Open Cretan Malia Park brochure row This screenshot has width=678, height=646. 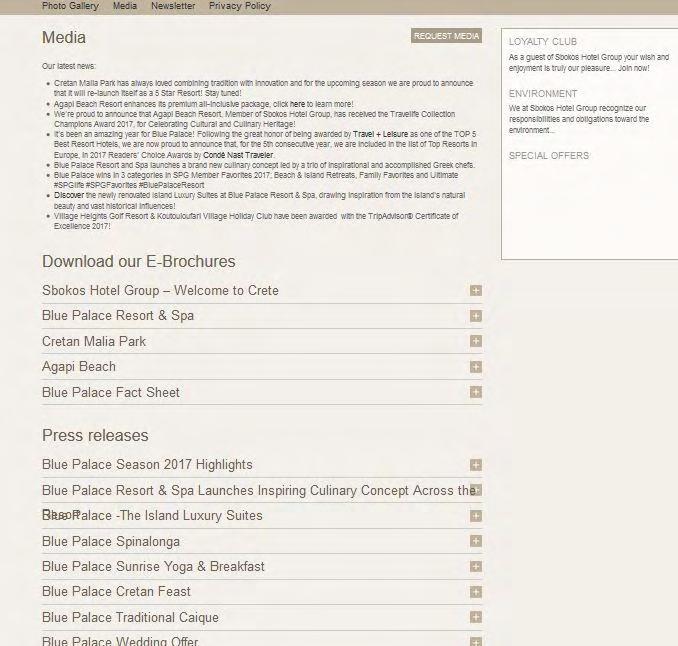[262, 341]
